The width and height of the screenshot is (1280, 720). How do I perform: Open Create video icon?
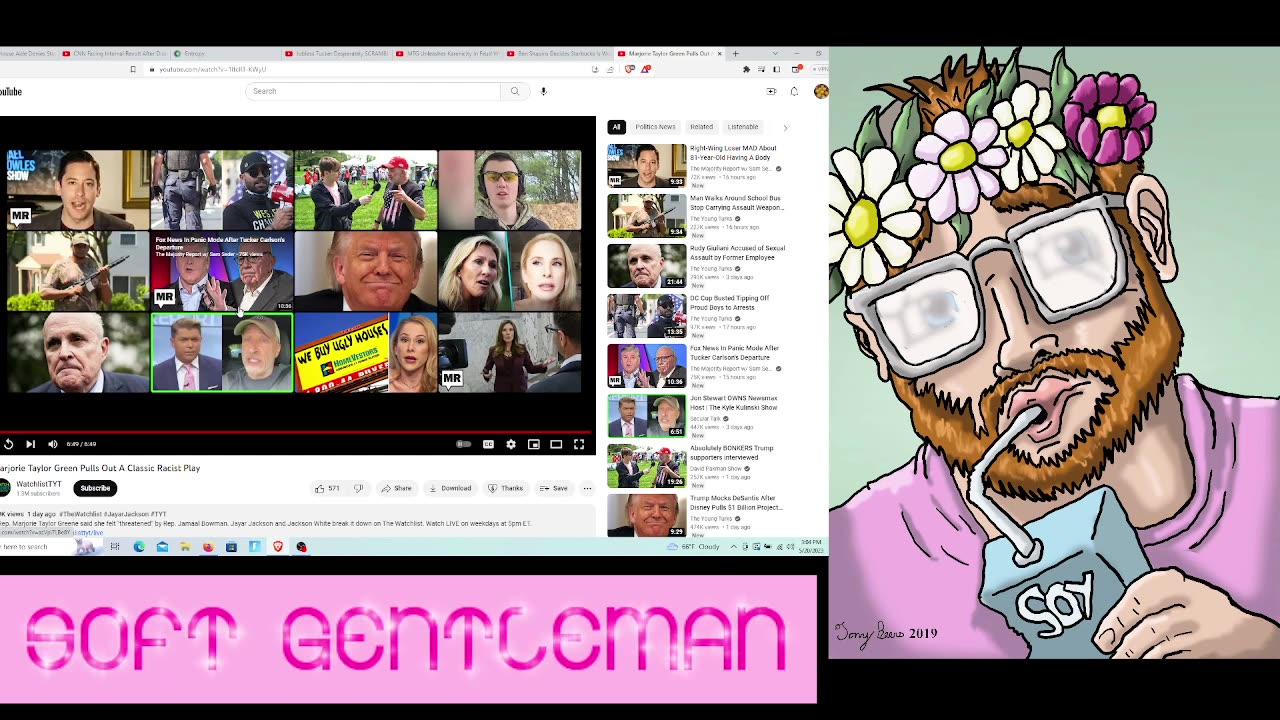tap(771, 91)
